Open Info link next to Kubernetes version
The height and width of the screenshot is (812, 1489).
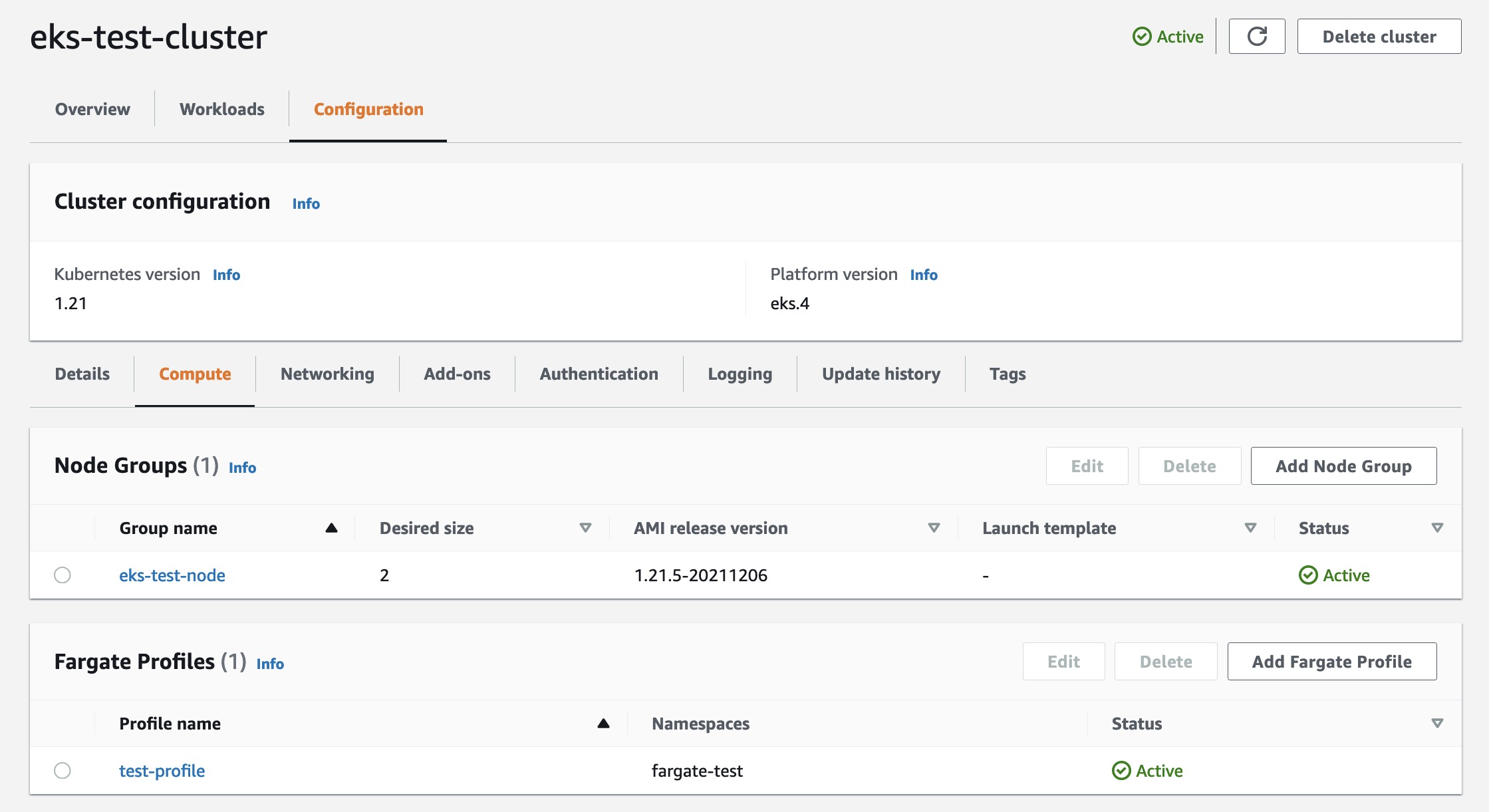(x=226, y=275)
